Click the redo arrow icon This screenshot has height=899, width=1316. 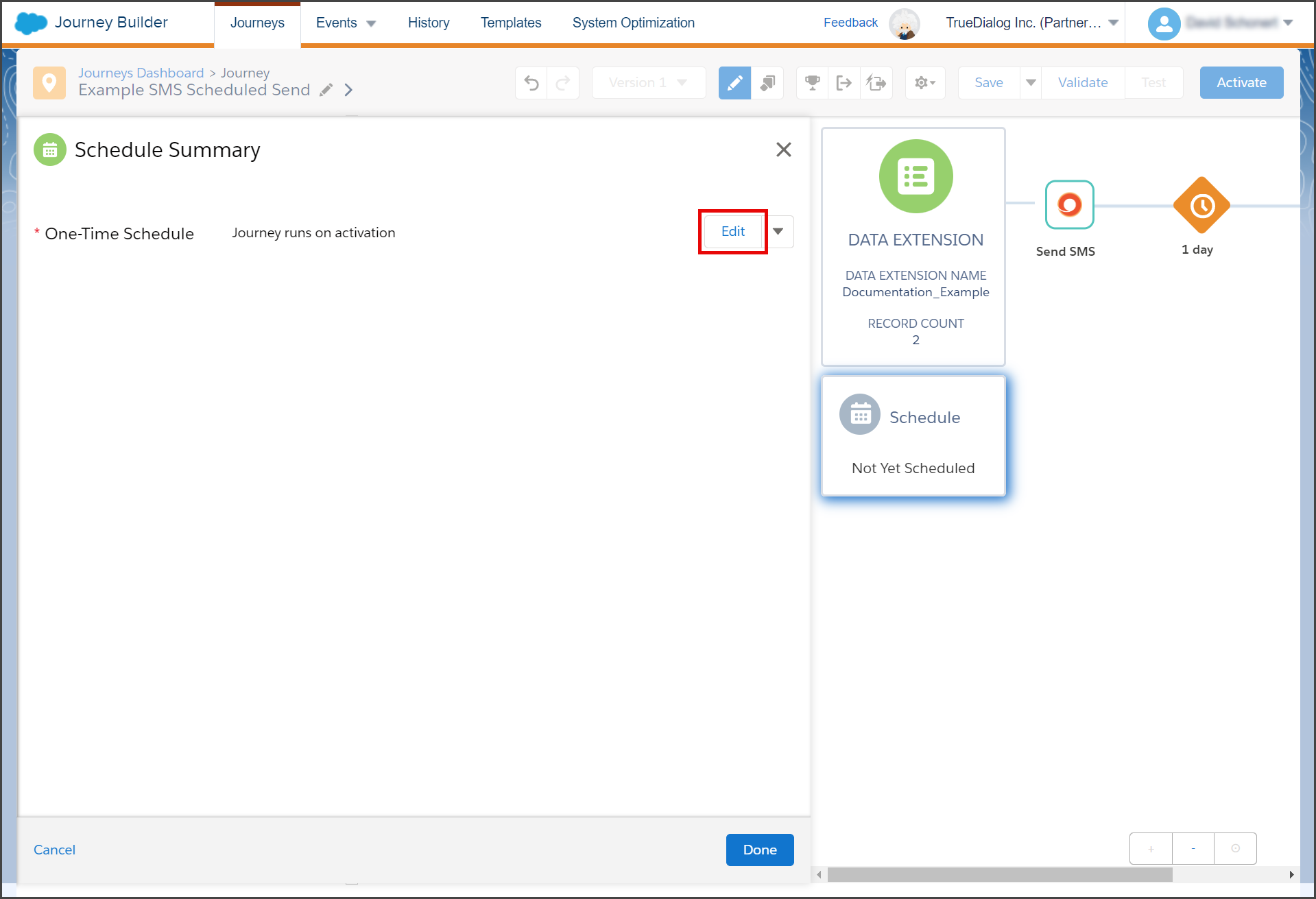[563, 83]
